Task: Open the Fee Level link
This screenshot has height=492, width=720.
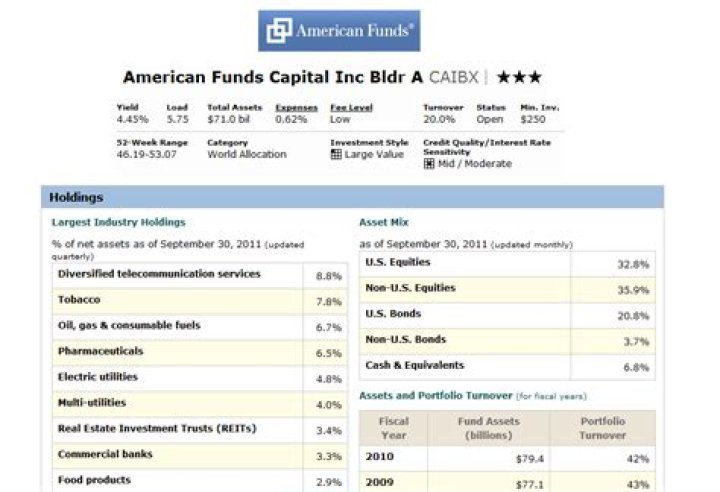Action: (x=351, y=107)
